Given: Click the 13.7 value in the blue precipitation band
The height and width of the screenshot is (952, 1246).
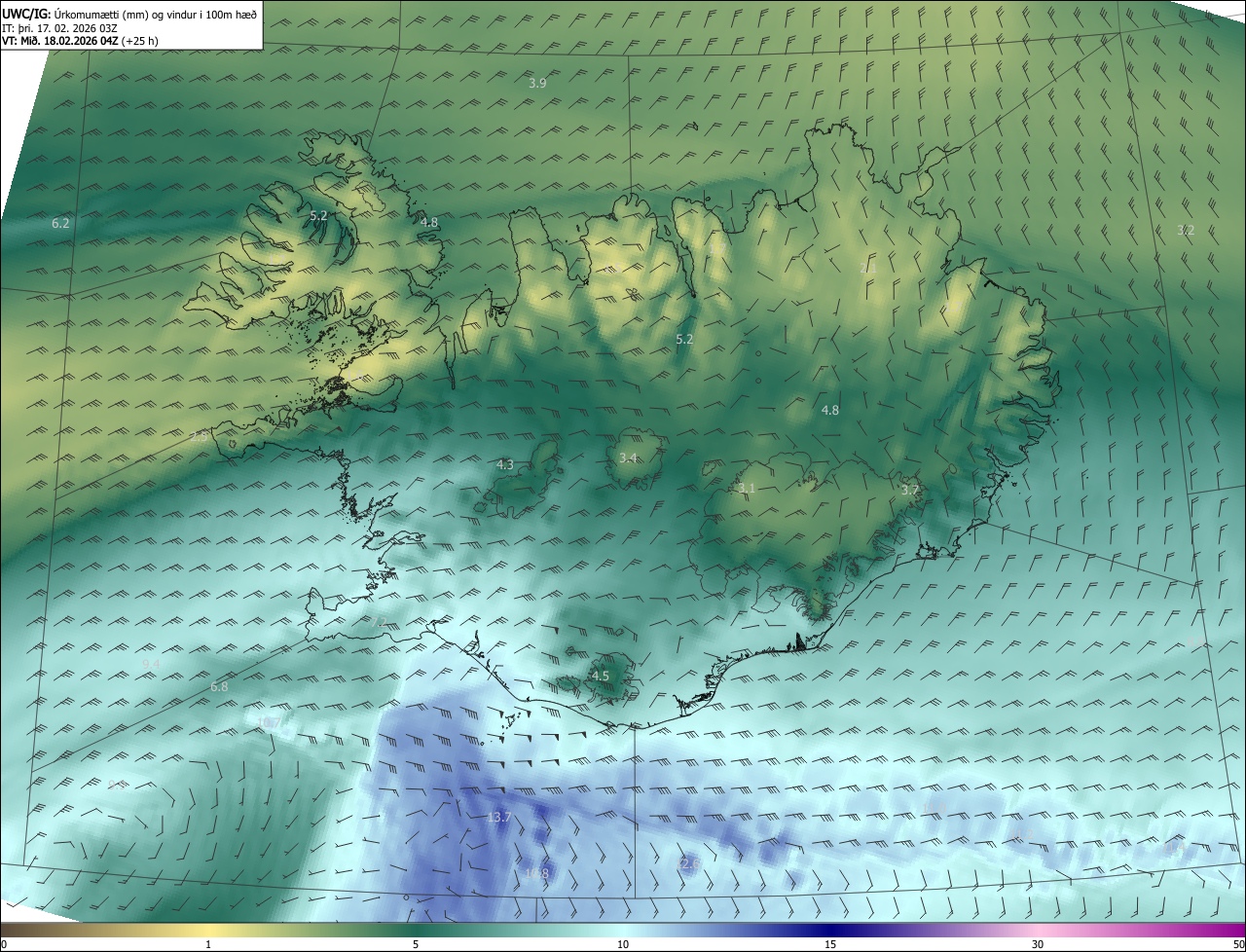Looking at the screenshot, I should tap(498, 818).
